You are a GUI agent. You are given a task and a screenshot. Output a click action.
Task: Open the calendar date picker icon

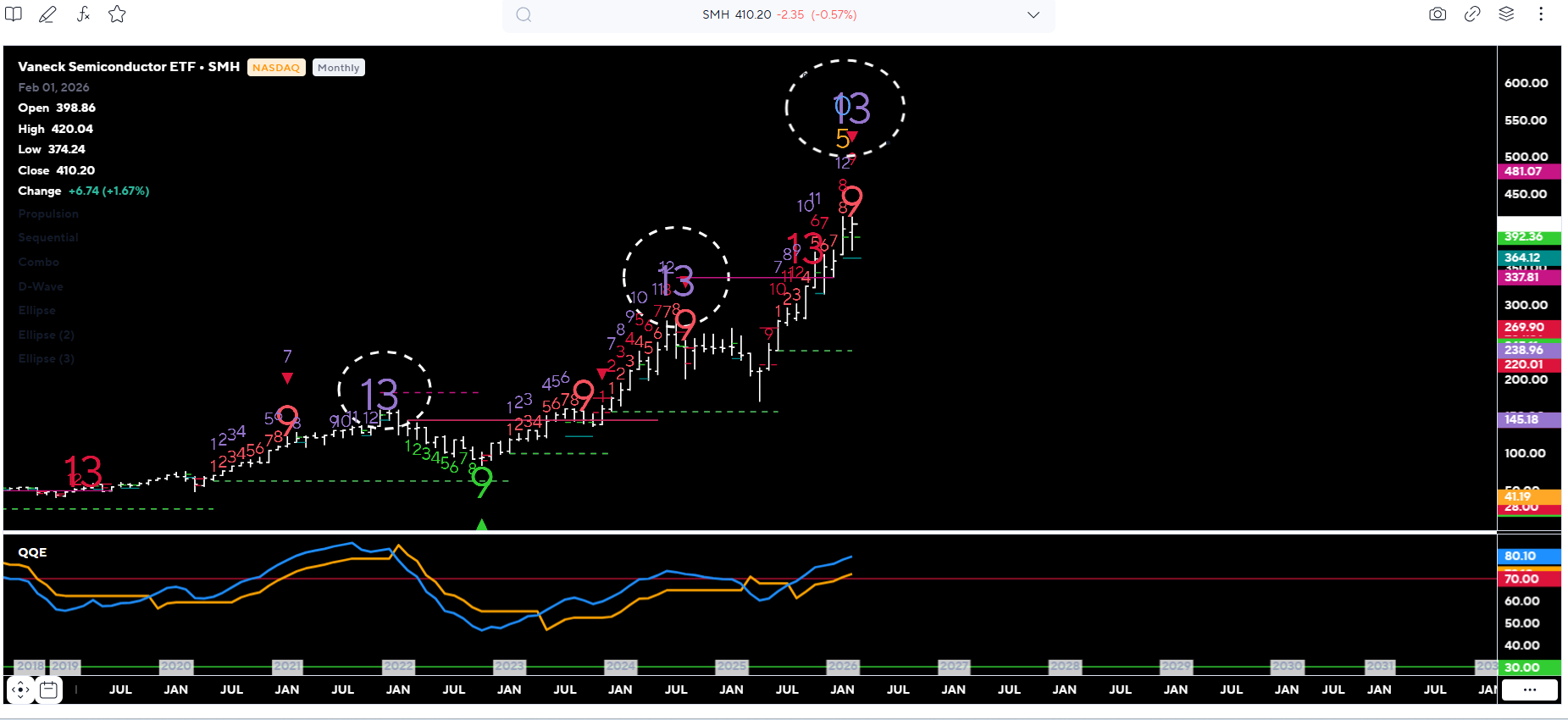tap(49, 690)
